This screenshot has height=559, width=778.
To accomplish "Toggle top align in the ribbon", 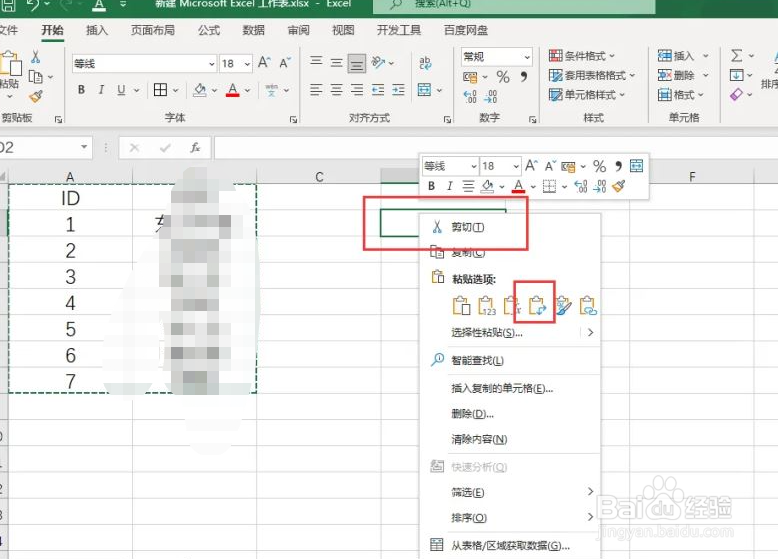I will (316, 62).
